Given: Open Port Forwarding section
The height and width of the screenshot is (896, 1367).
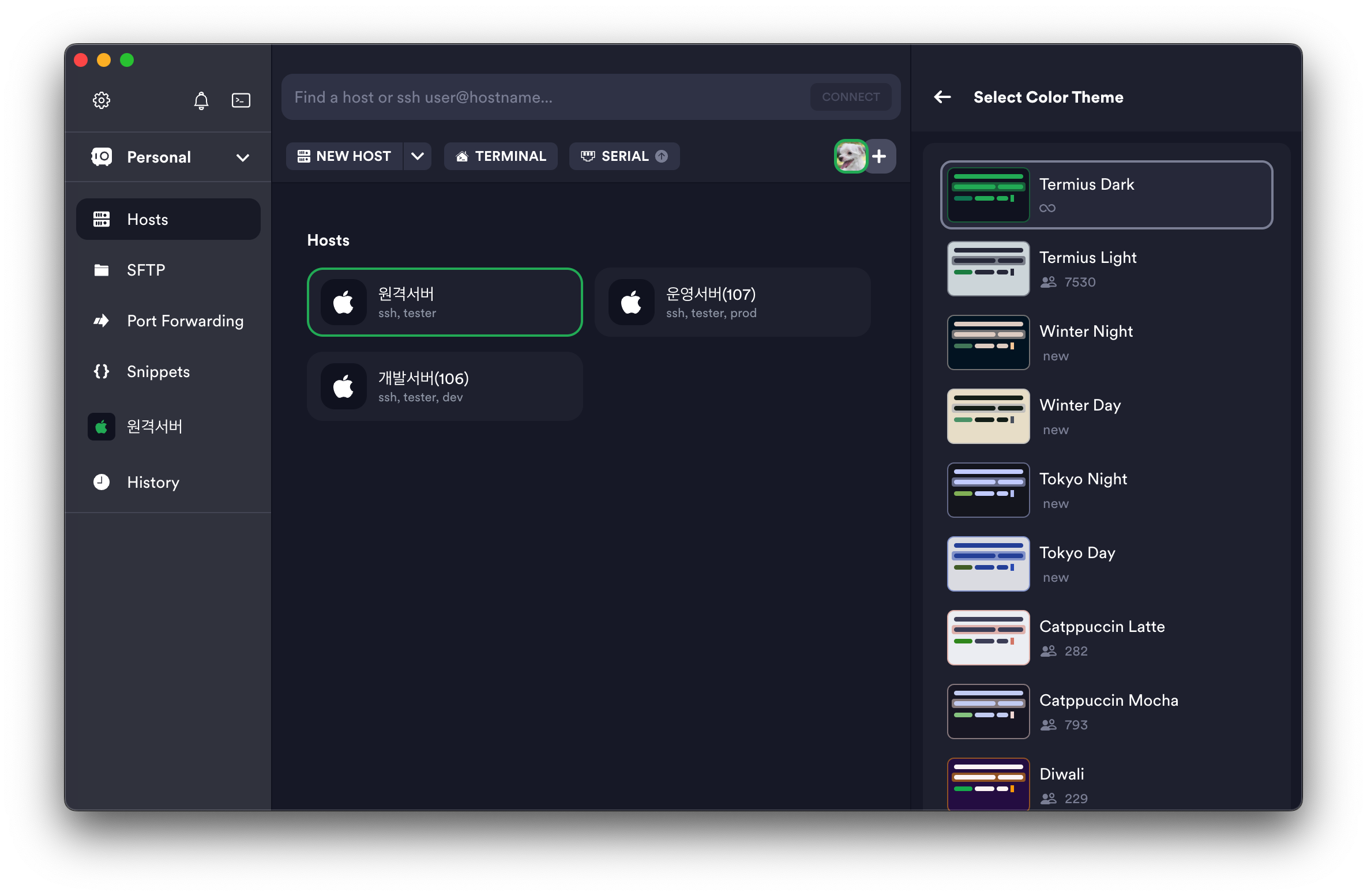Looking at the screenshot, I should click(x=185, y=321).
